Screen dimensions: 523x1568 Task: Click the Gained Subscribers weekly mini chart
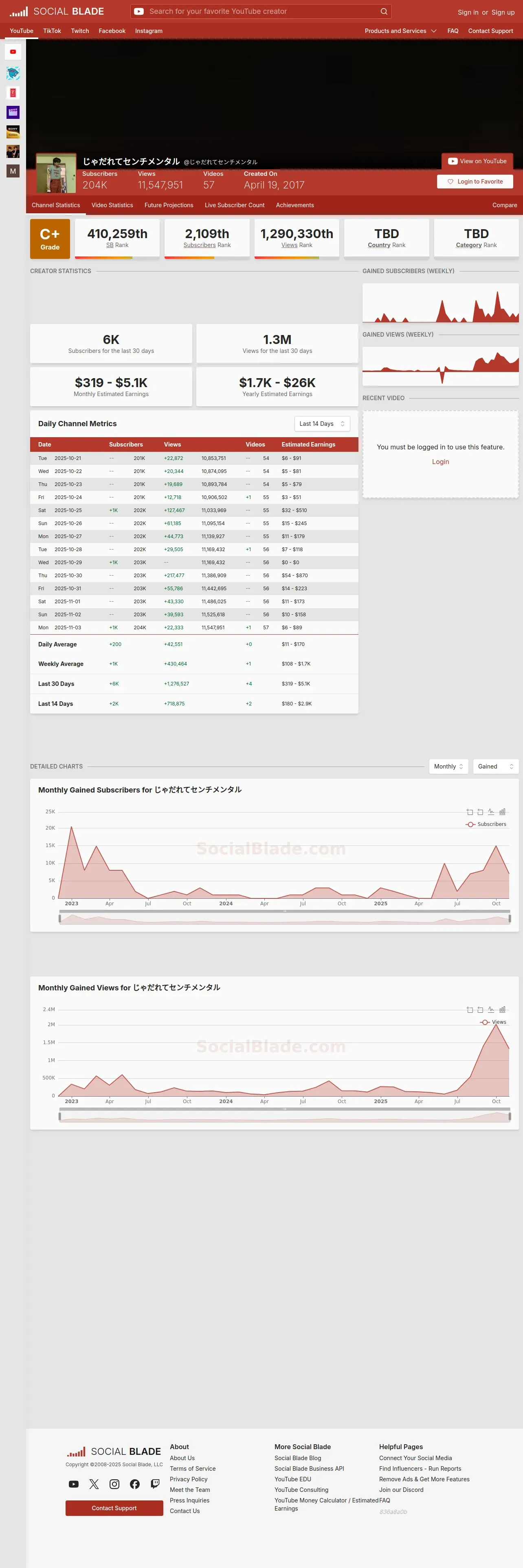tap(440, 303)
